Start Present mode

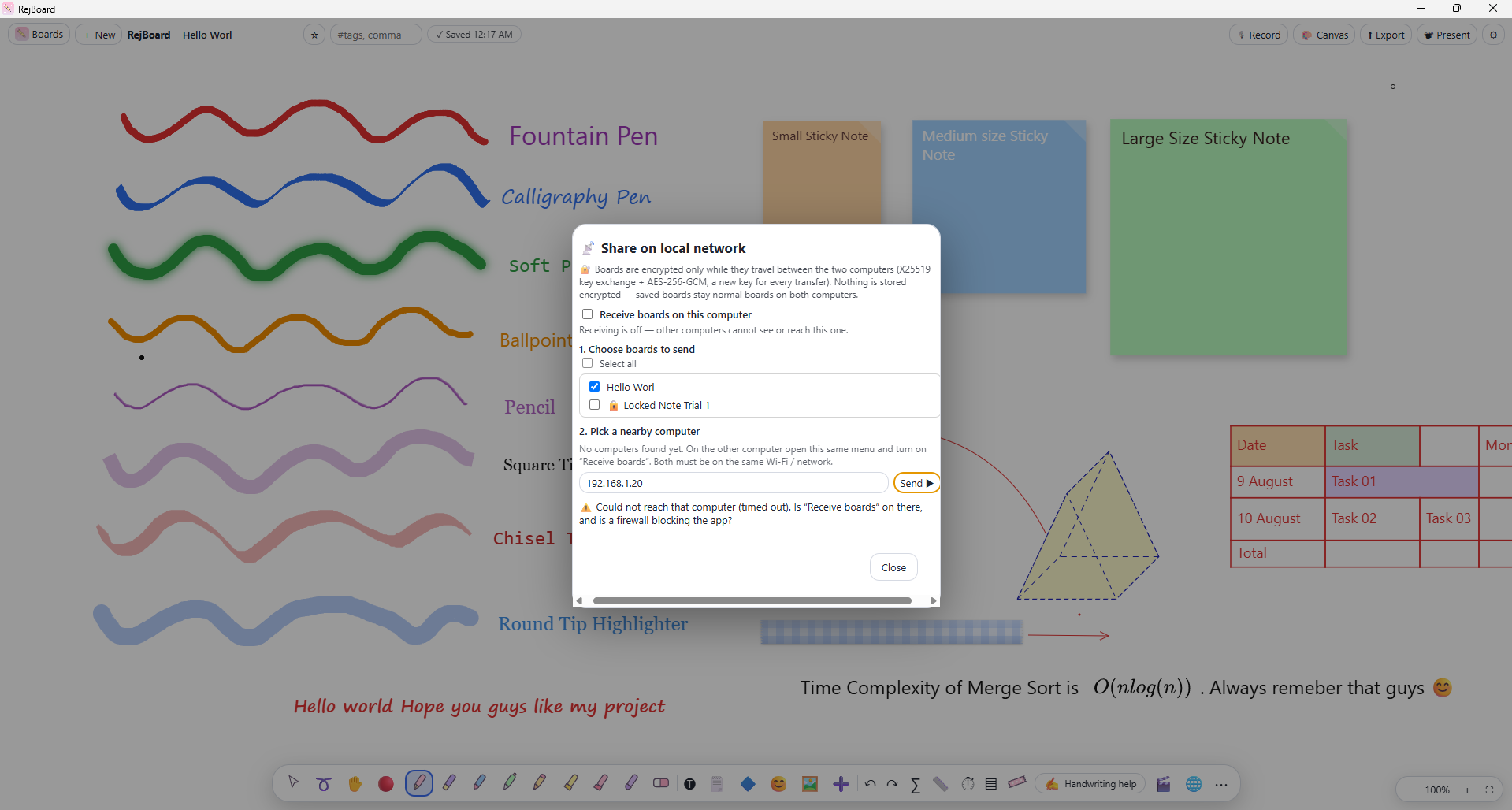[1447, 35]
